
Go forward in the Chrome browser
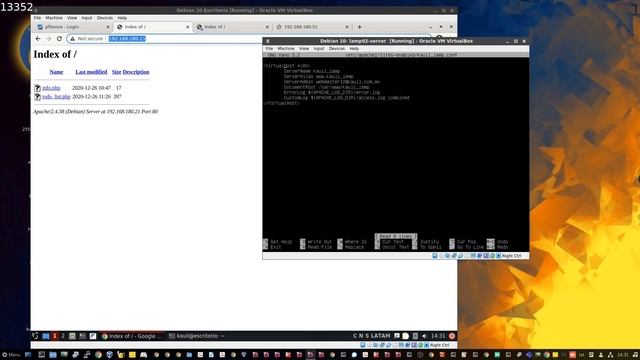tap(49, 38)
